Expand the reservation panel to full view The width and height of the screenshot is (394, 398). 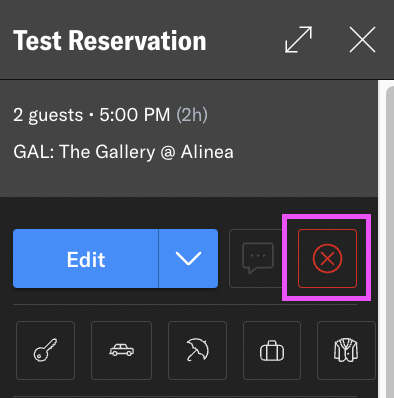(299, 40)
